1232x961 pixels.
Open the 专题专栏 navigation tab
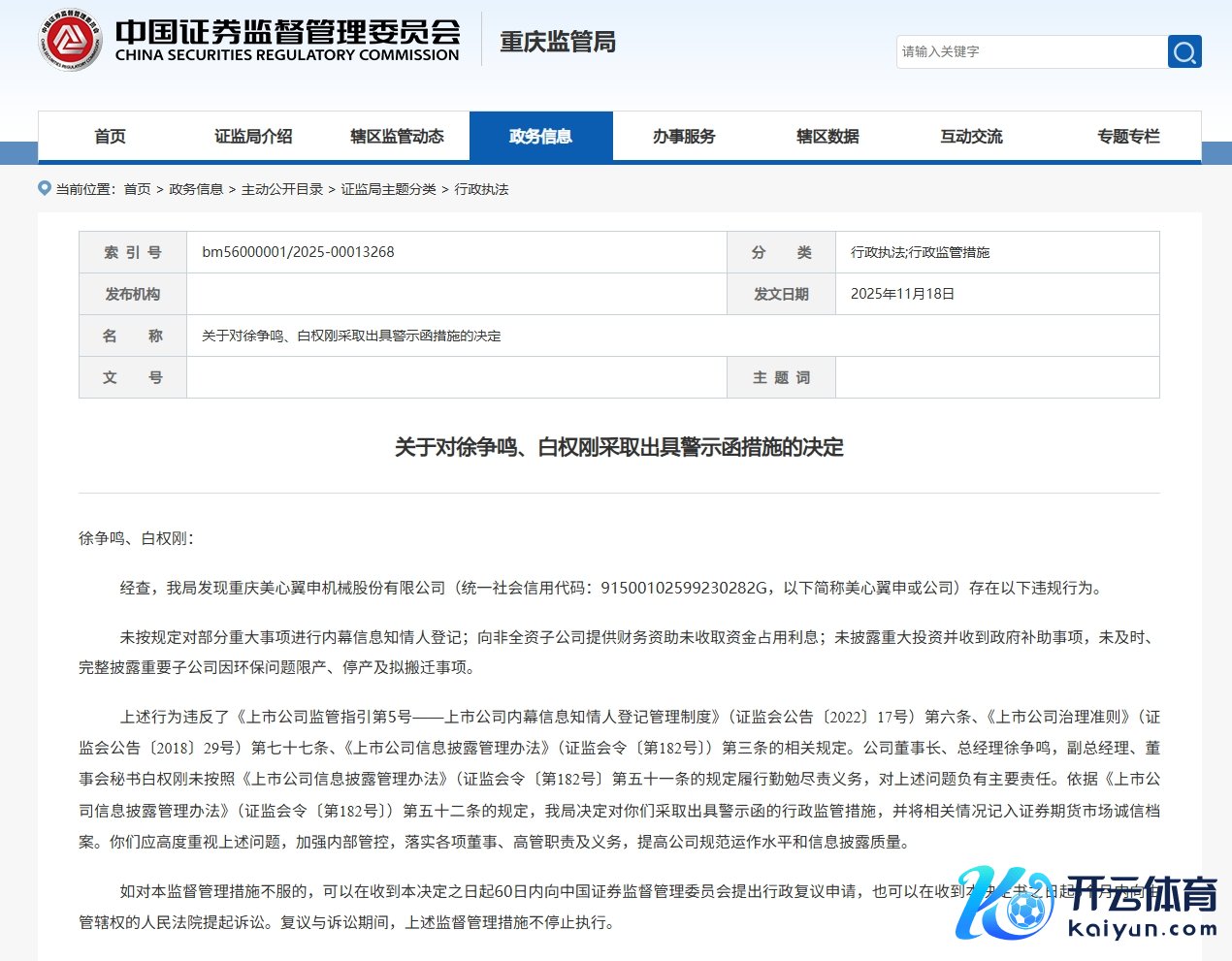pos(1128,137)
